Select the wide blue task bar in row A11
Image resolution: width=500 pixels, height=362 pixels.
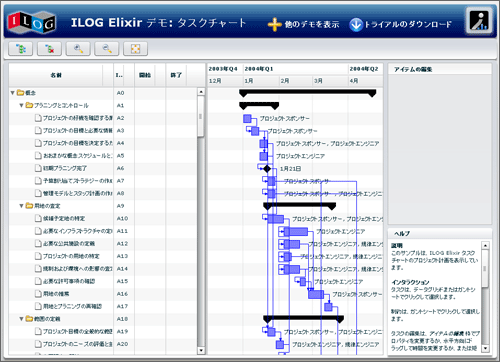[296, 231]
